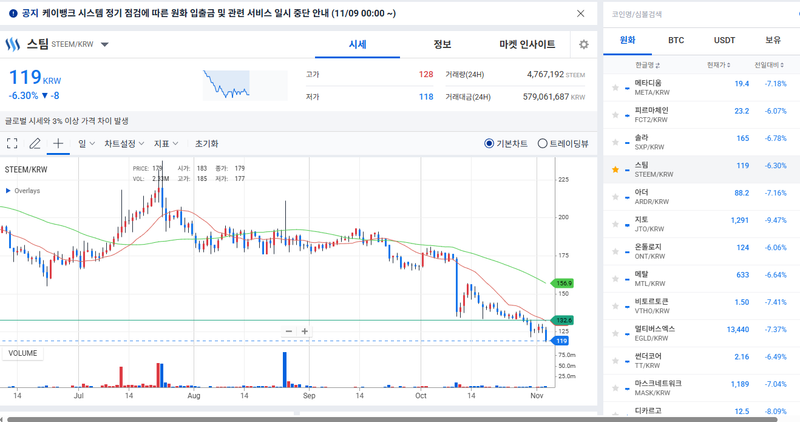
Task: Click the fullscreen chart icon
Action: tap(12, 143)
